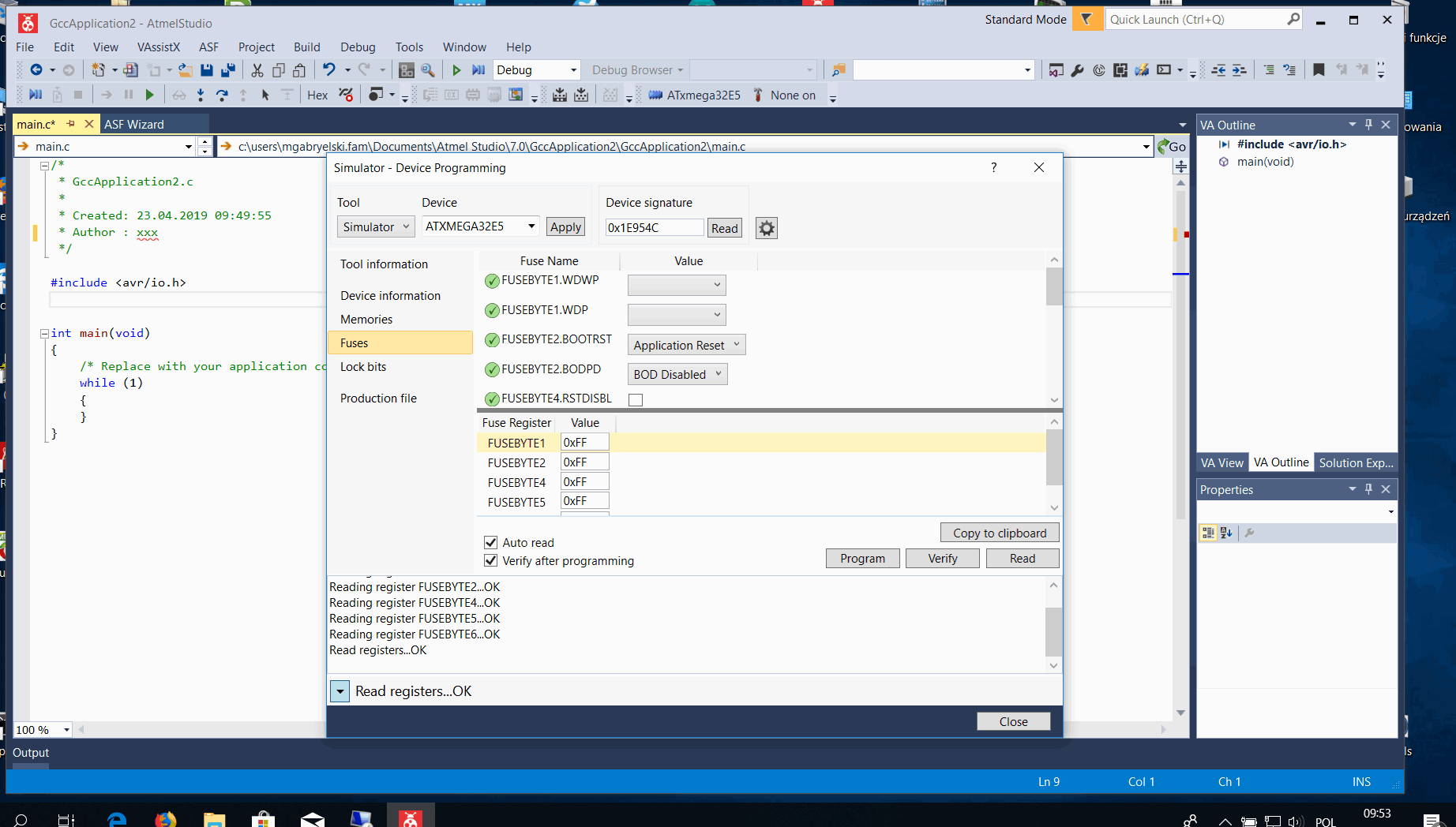Click the Save All icon
Image resolution: width=1456 pixels, height=827 pixels.
[x=228, y=70]
